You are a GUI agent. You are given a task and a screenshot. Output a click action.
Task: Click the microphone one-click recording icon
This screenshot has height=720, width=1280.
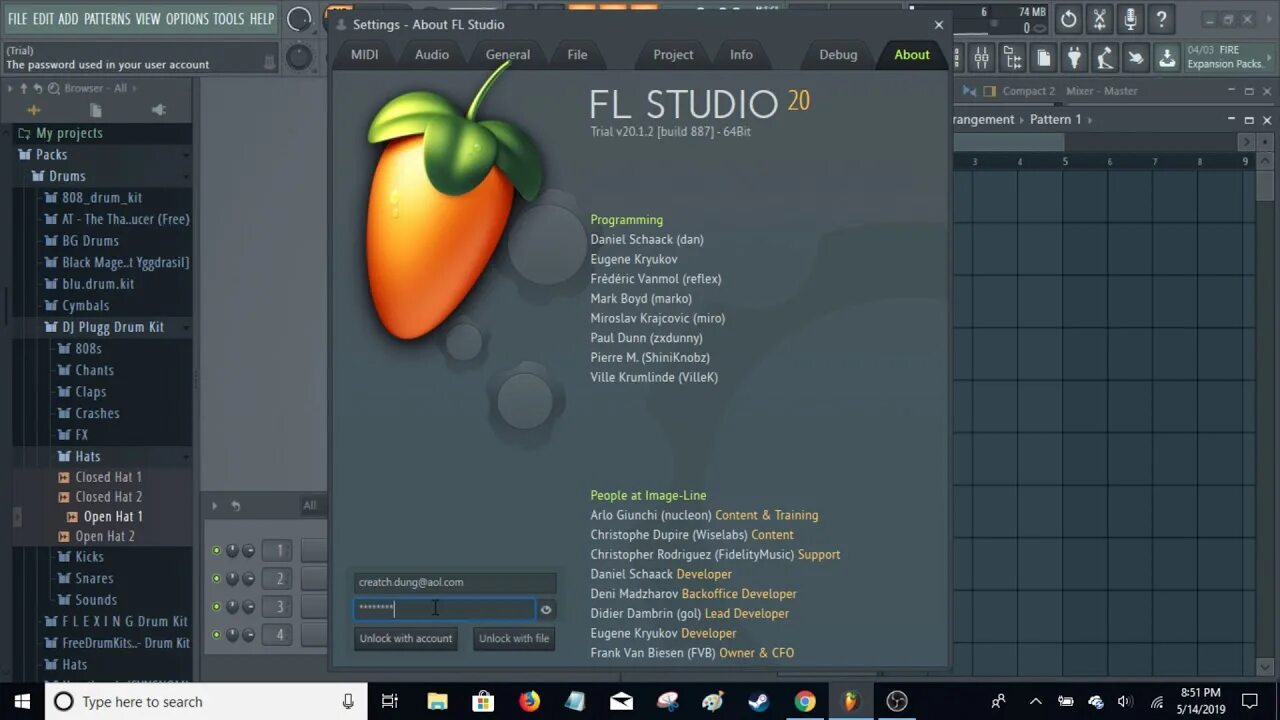pyautogui.click(x=1131, y=19)
